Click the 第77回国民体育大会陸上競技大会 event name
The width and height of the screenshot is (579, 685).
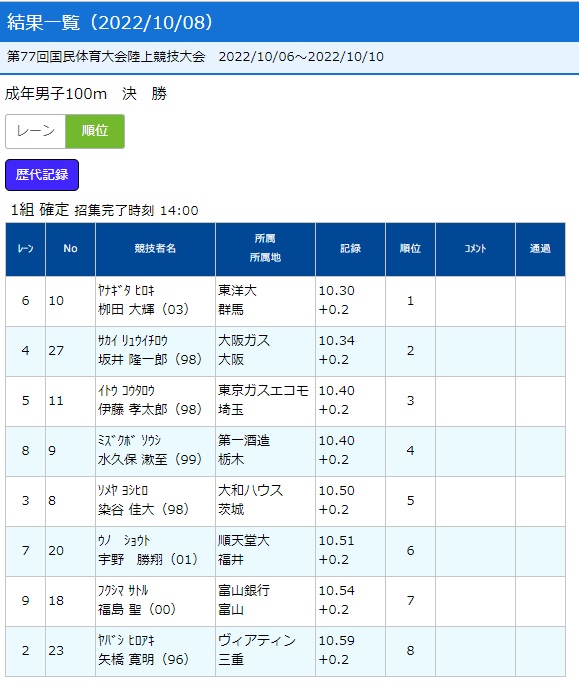[x=106, y=57]
